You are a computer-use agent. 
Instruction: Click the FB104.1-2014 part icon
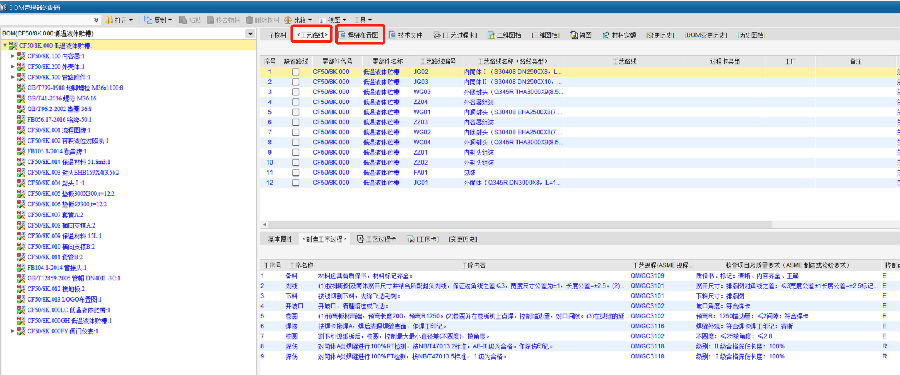coord(21,268)
